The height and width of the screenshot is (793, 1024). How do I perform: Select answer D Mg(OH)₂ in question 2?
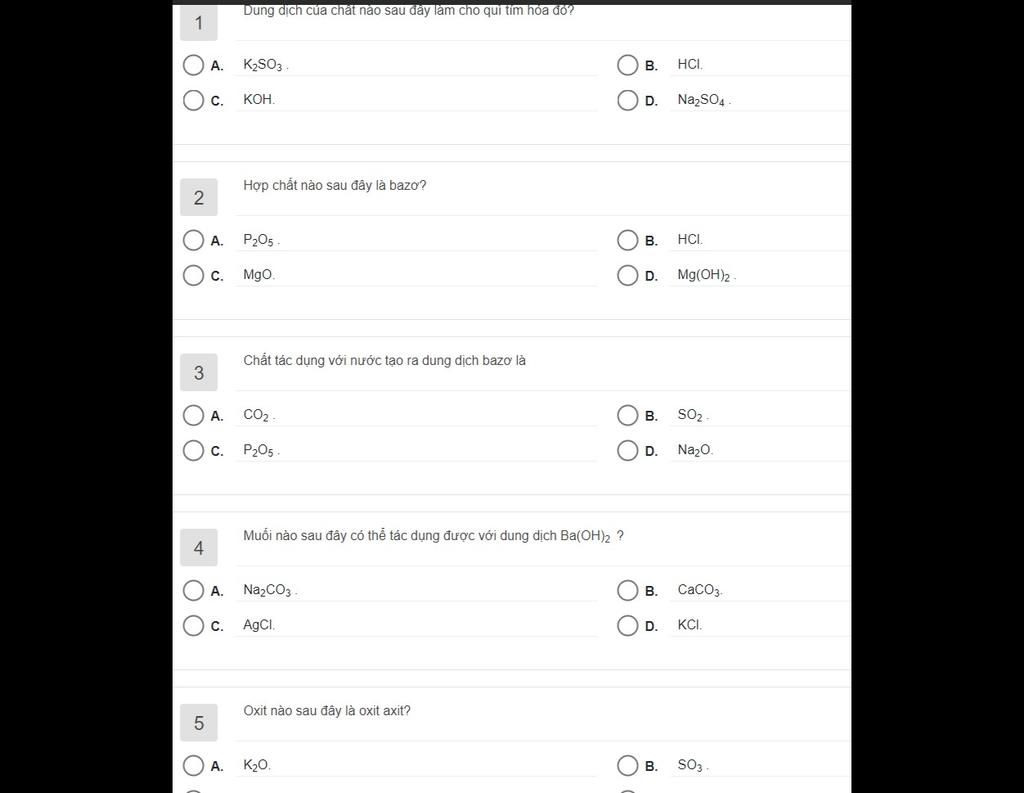click(628, 276)
